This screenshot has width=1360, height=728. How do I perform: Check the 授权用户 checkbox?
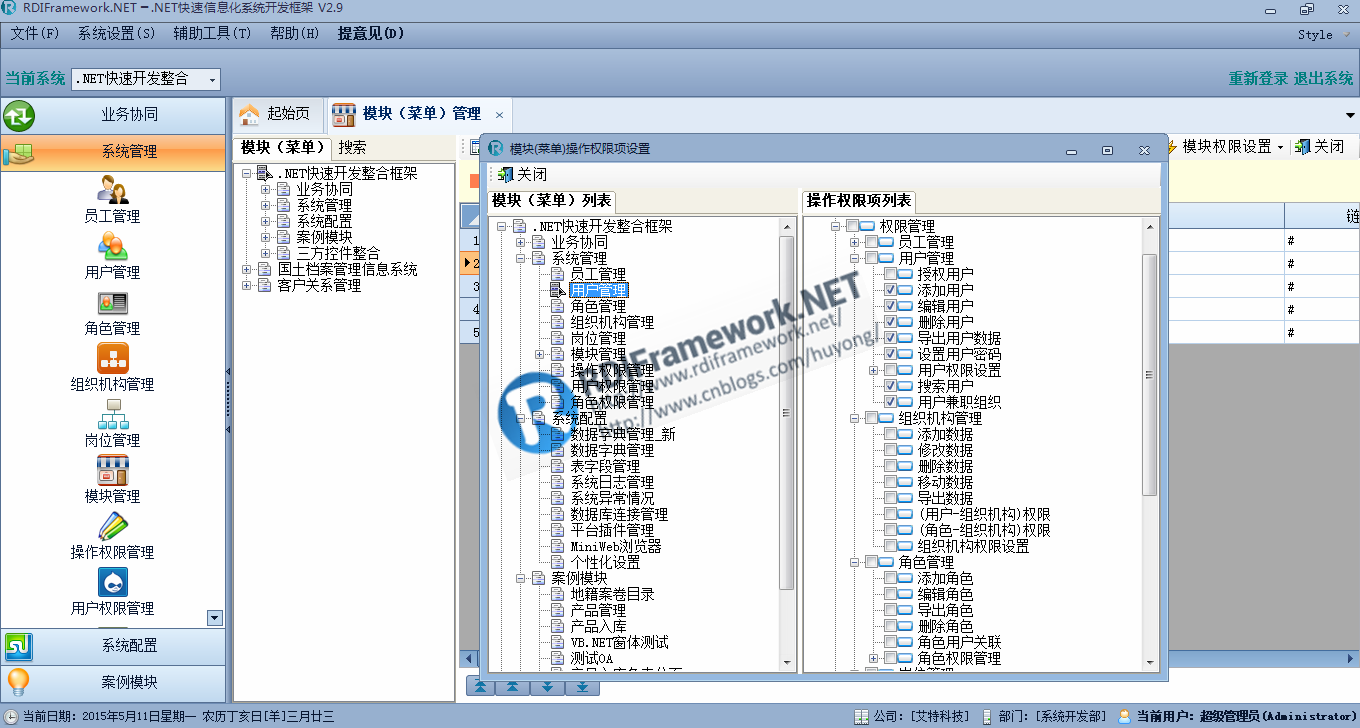891,274
